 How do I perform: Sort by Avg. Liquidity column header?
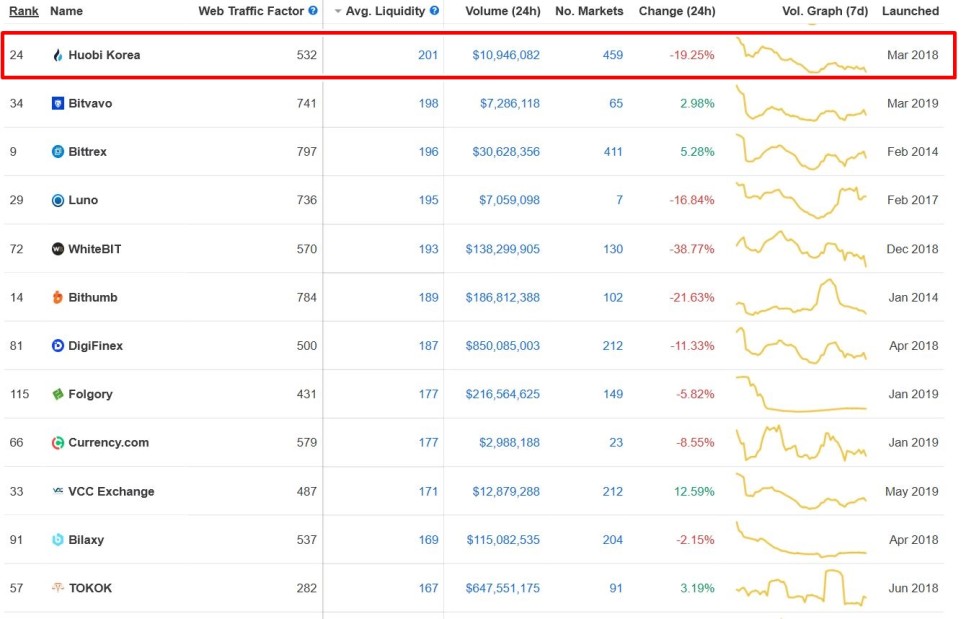click(386, 11)
